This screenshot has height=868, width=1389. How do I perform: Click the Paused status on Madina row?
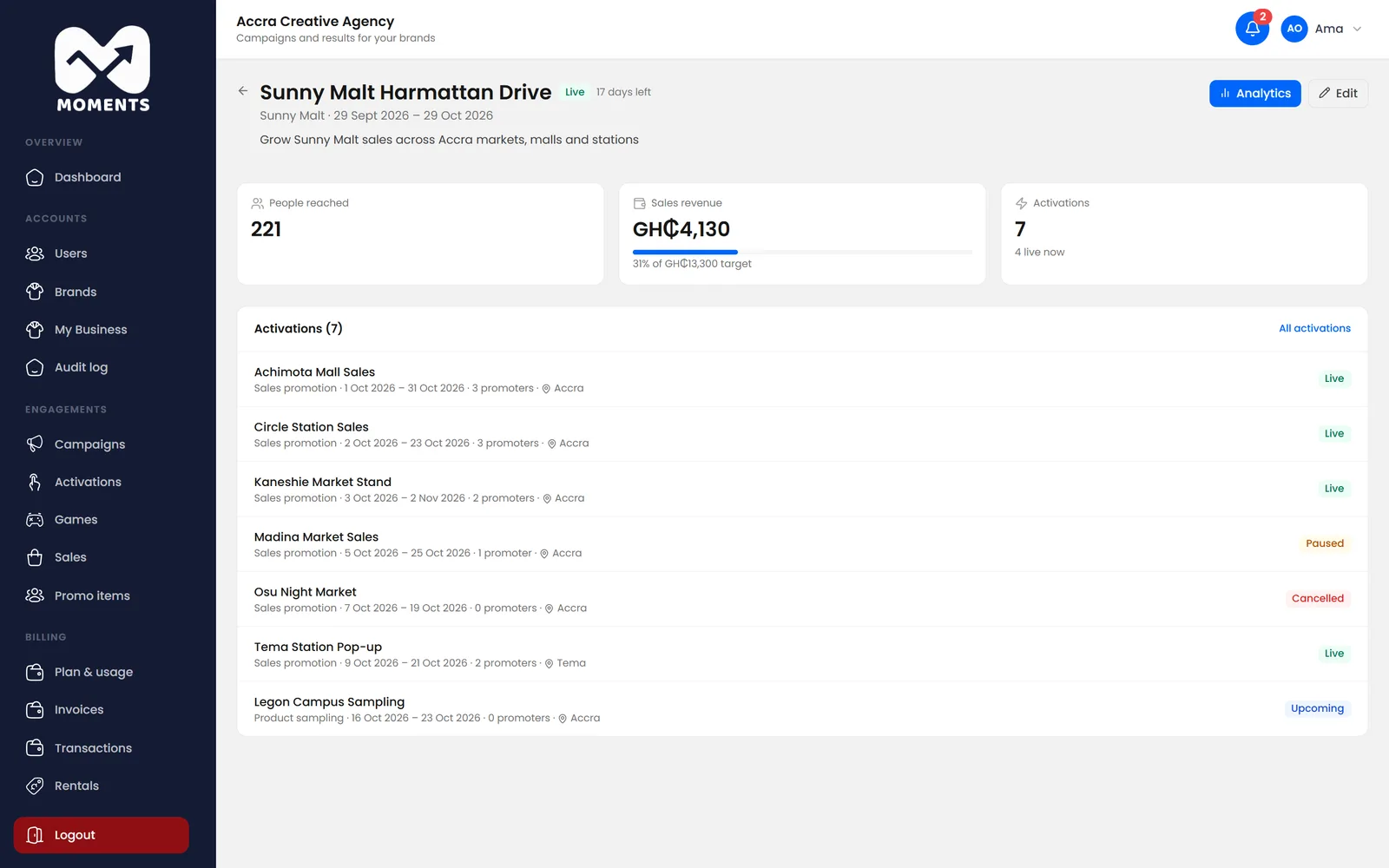[x=1325, y=543]
